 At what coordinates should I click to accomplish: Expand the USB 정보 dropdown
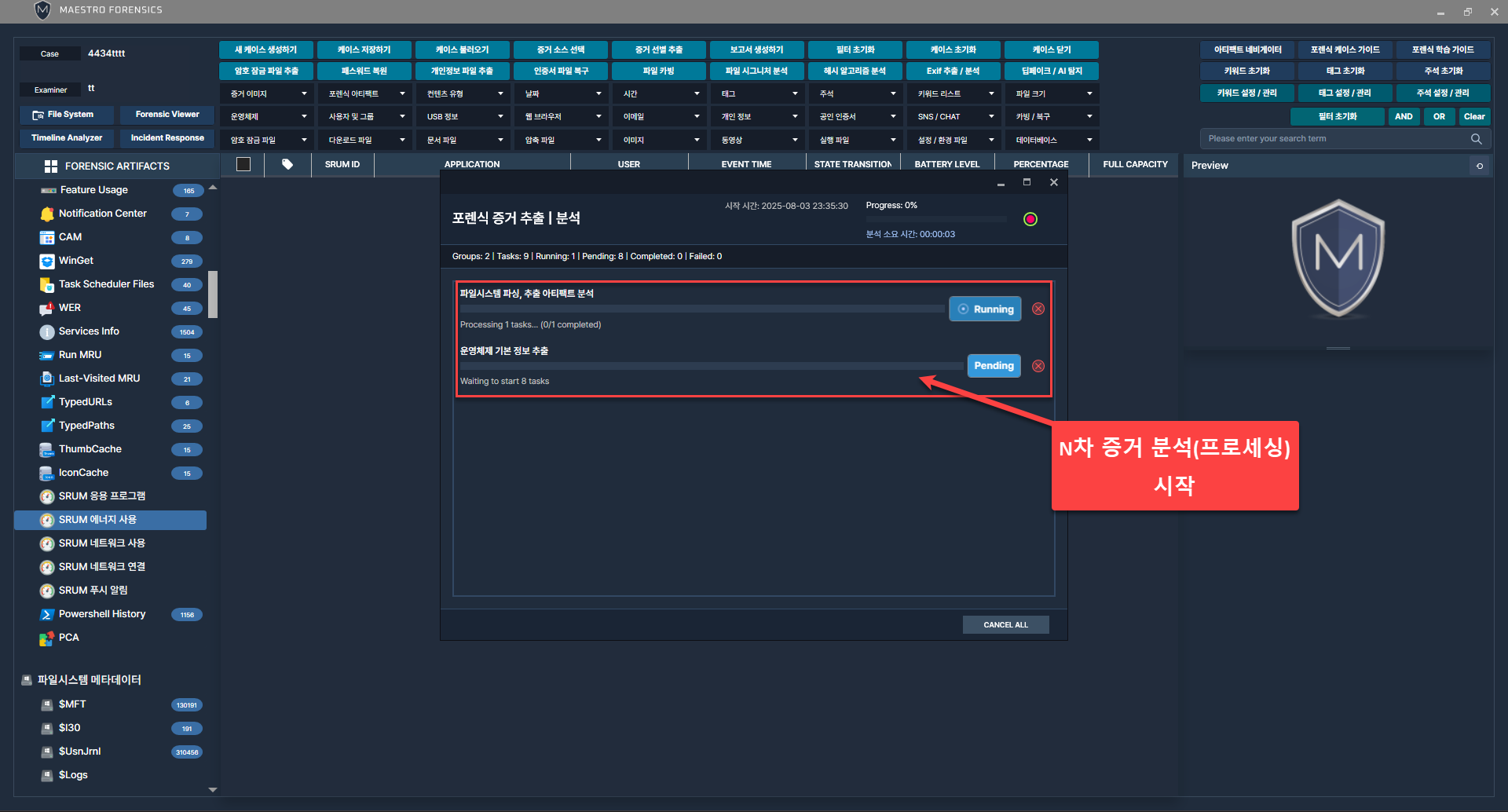tap(464, 116)
